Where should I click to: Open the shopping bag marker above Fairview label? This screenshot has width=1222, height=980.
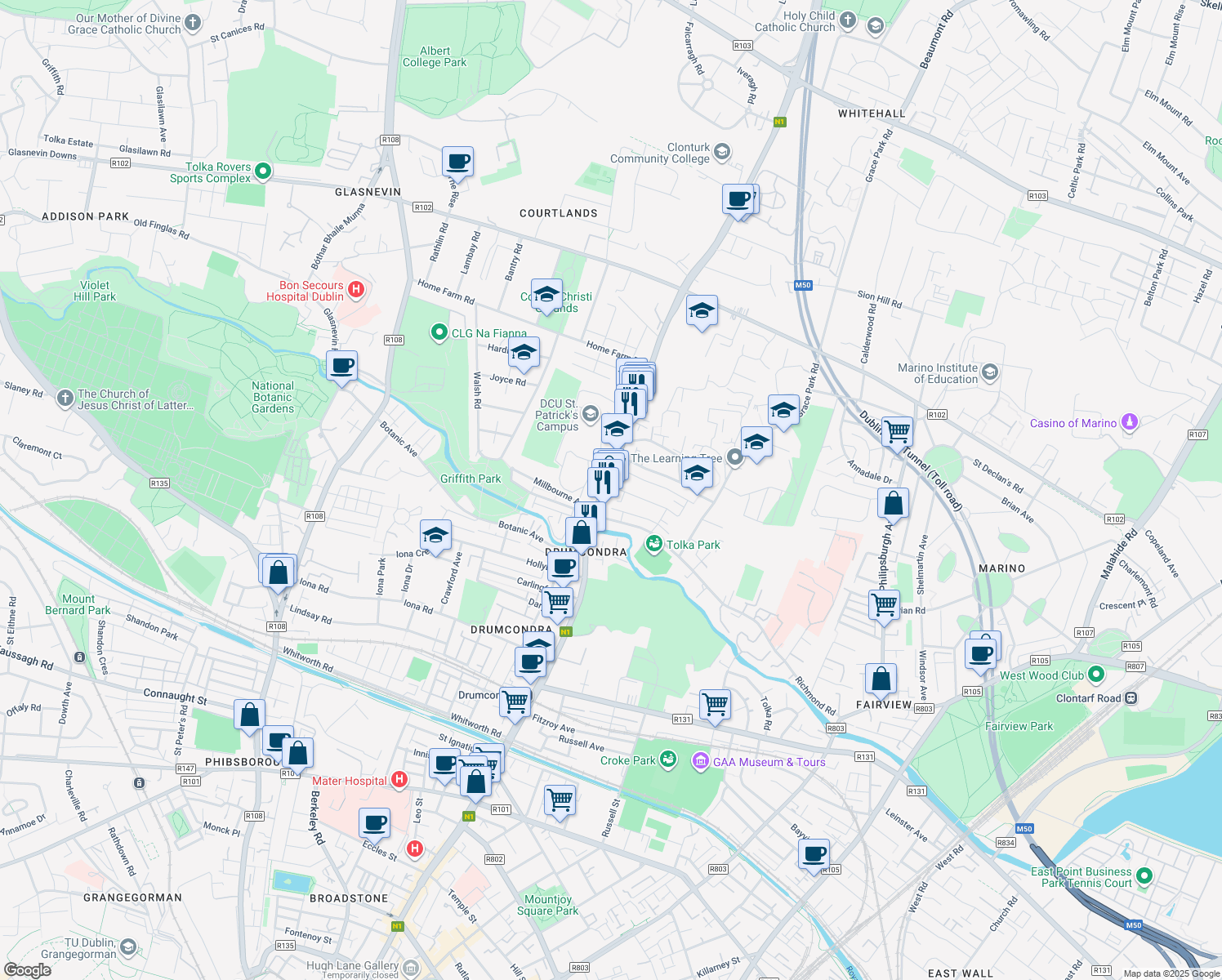(881, 678)
